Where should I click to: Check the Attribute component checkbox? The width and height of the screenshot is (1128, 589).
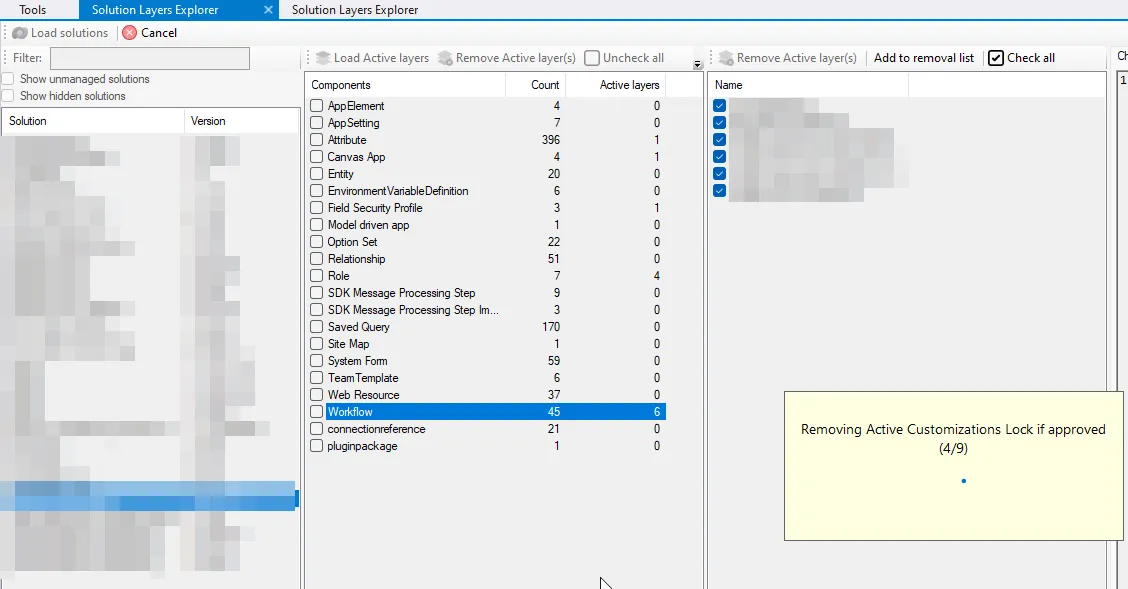click(x=317, y=140)
